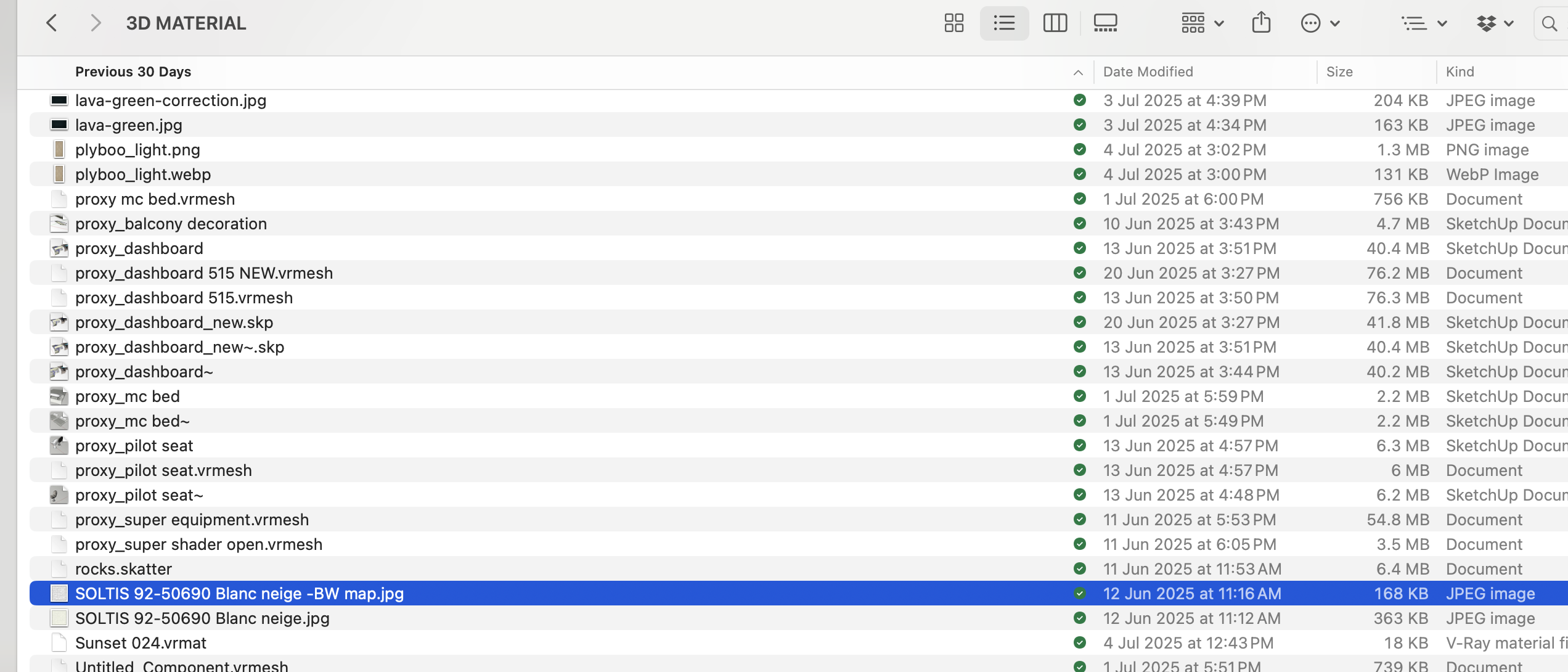Image resolution: width=1568 pixels, height=672 pixels.
Task: Select the Size column header
Action: [x=1339, y=72]
